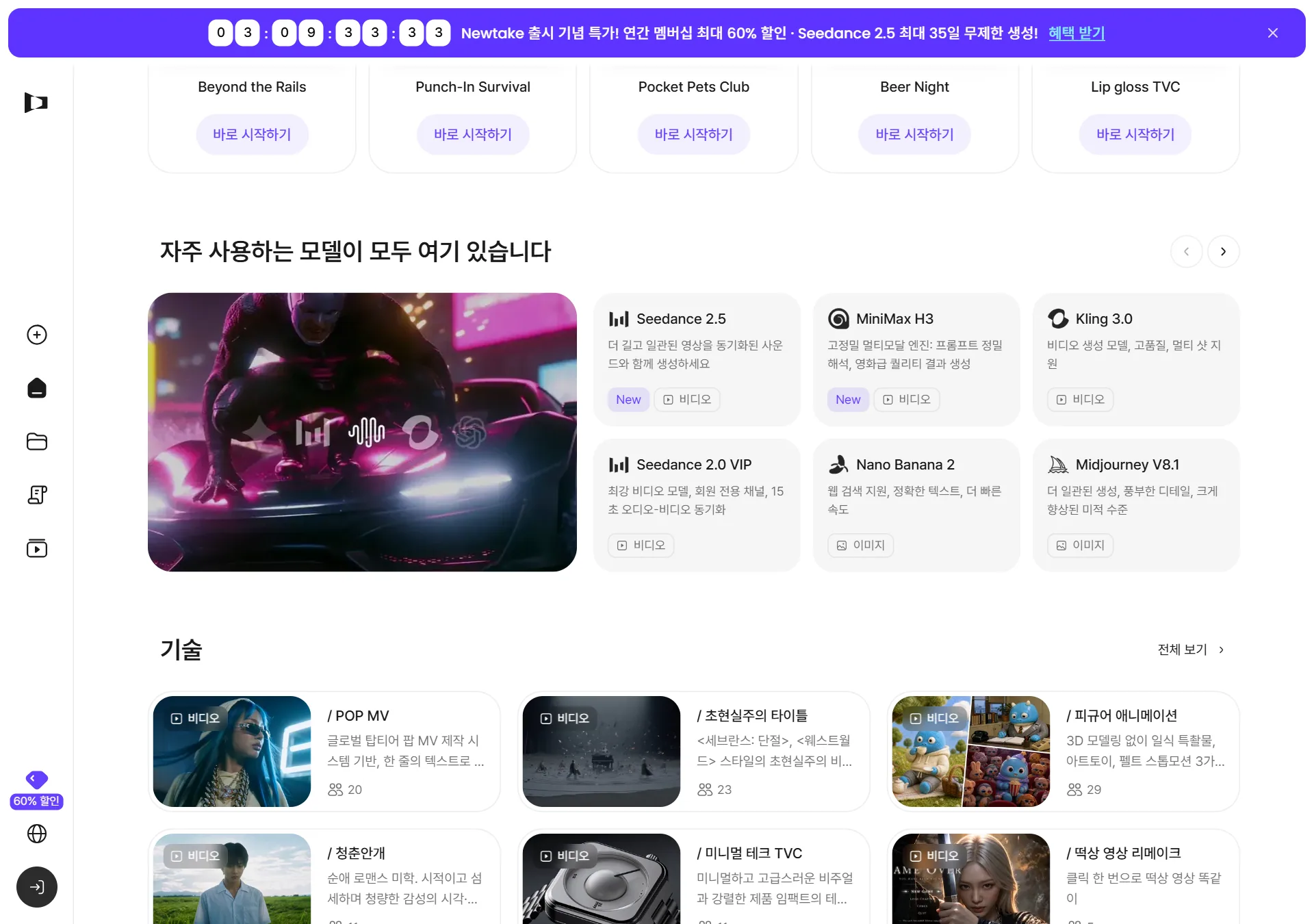This screenshot has width=1314, height=924.
Task: Click the plus create icon in sidebar
Action: coord(37,335)
